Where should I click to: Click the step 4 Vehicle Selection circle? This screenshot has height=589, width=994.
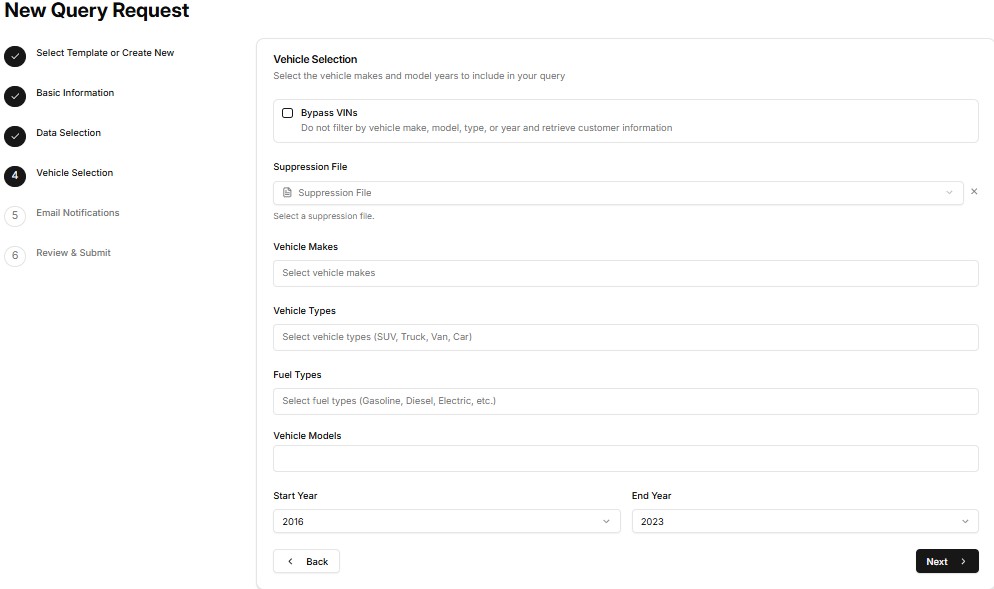tap(15, 176)
